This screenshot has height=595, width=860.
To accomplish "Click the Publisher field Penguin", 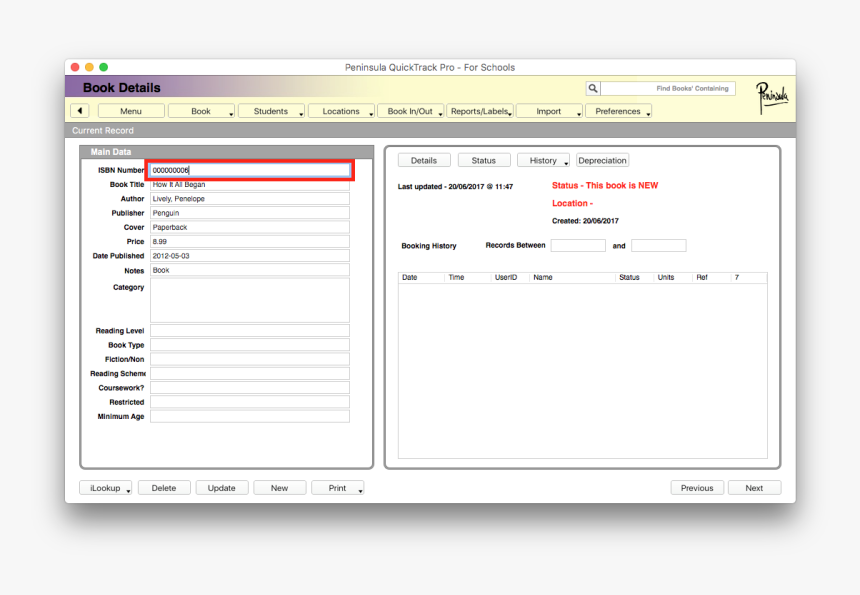I will coord(250,213).
